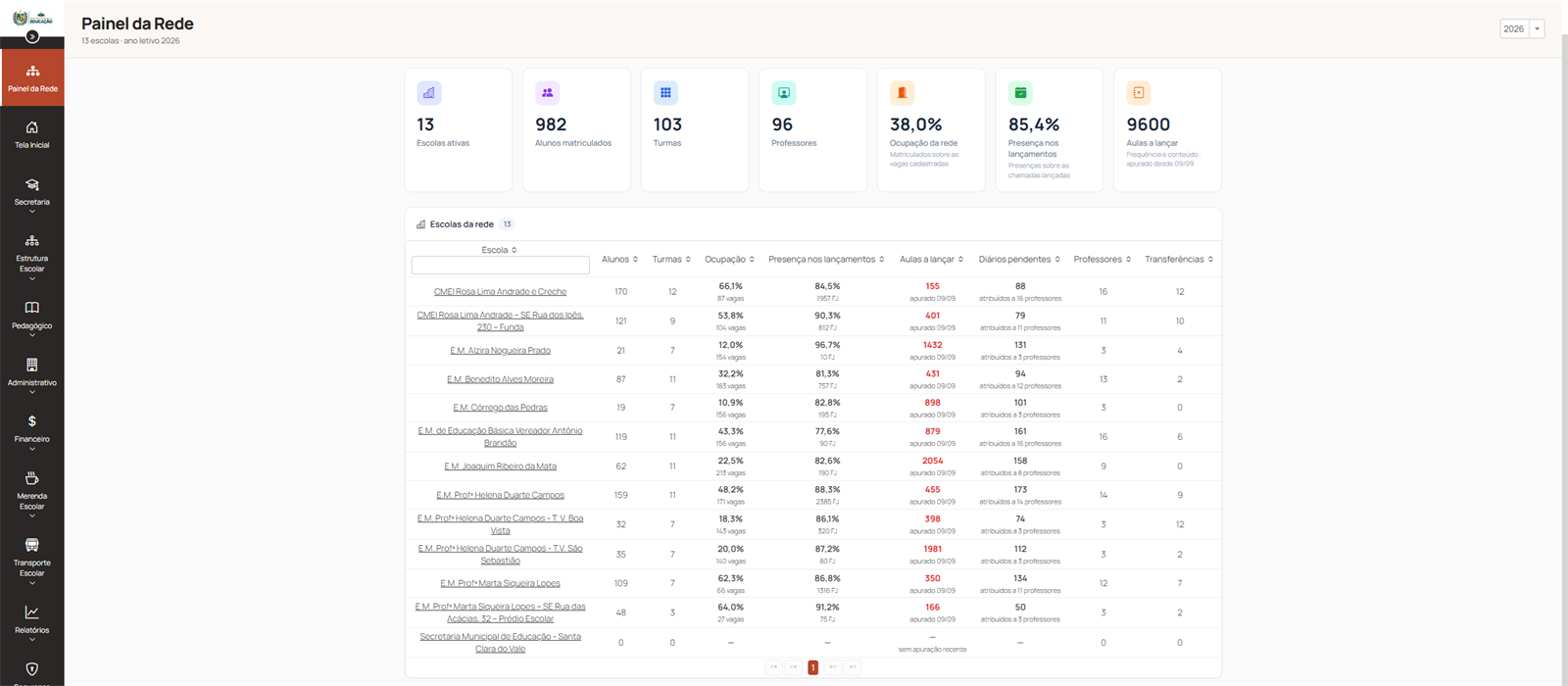This screenshot has height=686, width=1568.
Task: Open E.M. Joaquim Ribeiro da Mata link
Action: [501, 466]
